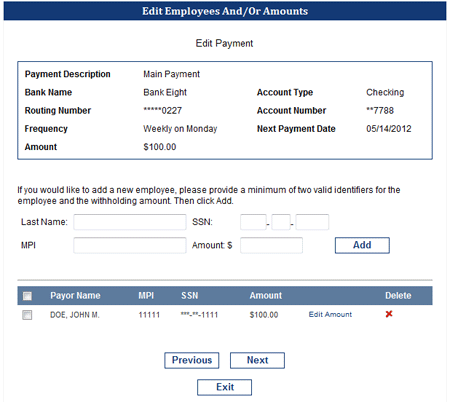
Task: Click the last SSN segment field
Action: pos(312,222)
